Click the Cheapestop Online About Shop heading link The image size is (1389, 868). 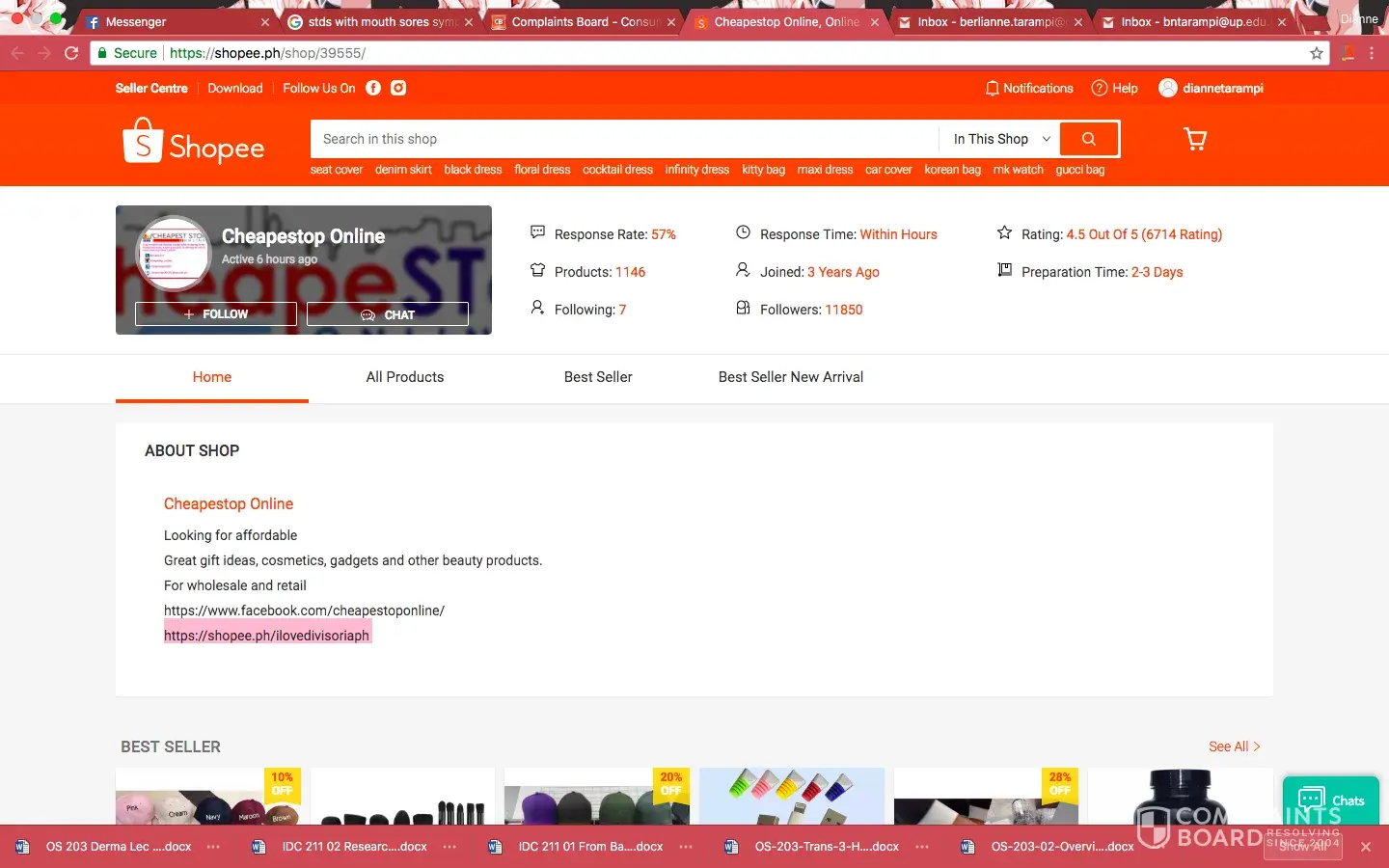pyautogui.click(x=229, y=503)
